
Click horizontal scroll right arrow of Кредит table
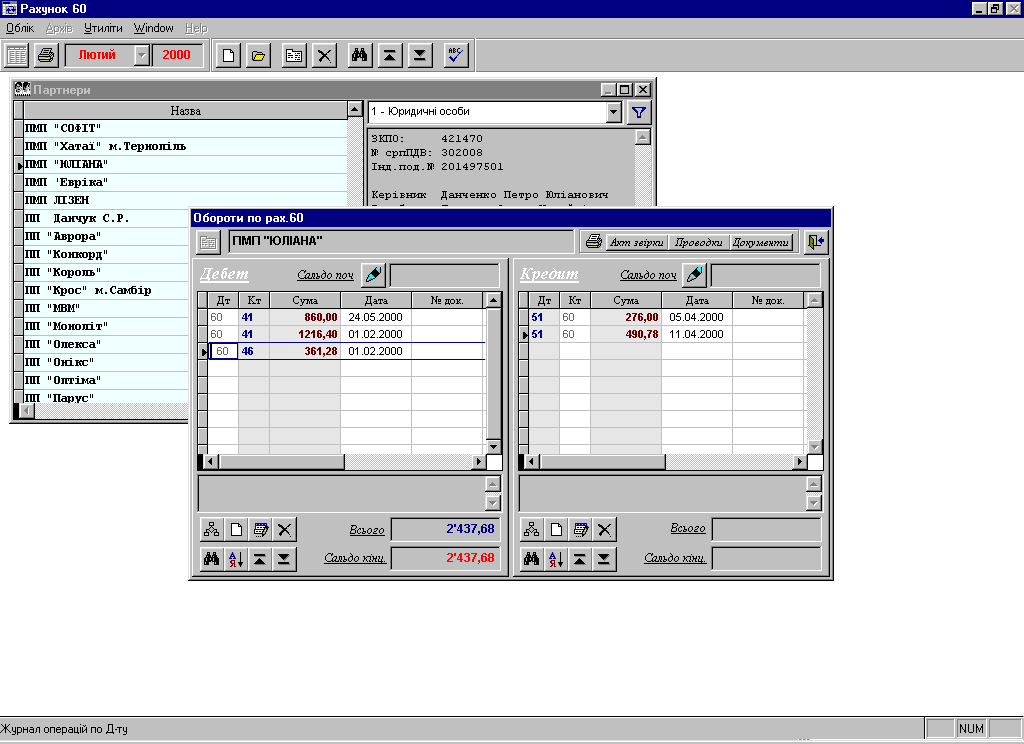pyautogui.click(x=799, y=462)
